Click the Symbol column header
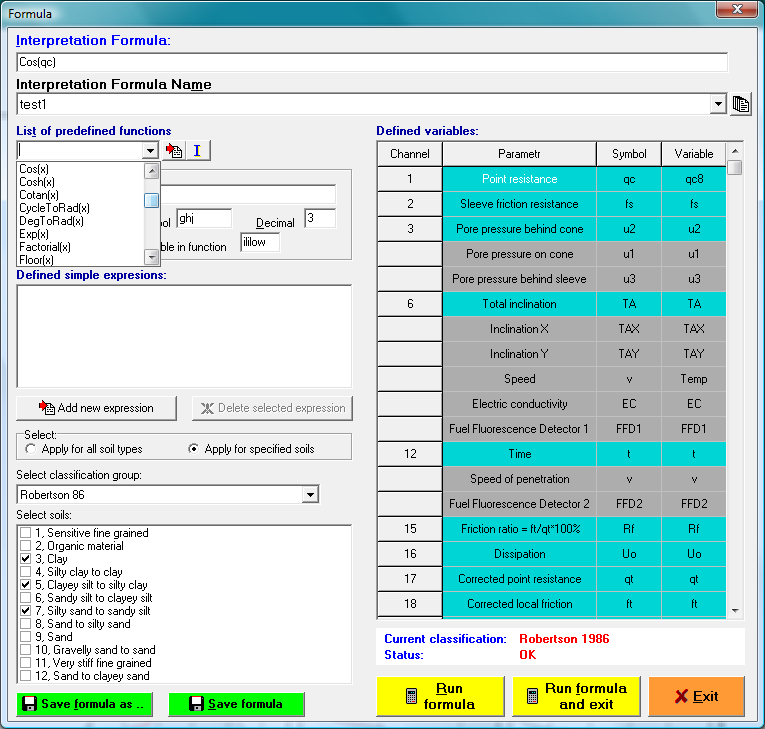This screenshot has width=765, height=729. [629, 154]
